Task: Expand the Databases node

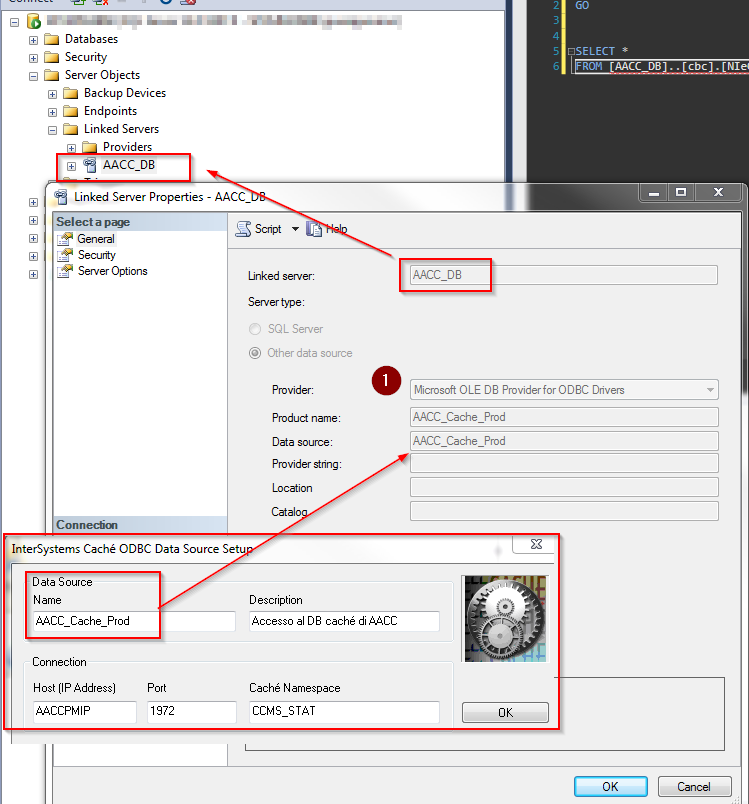Action: (33, 40)
